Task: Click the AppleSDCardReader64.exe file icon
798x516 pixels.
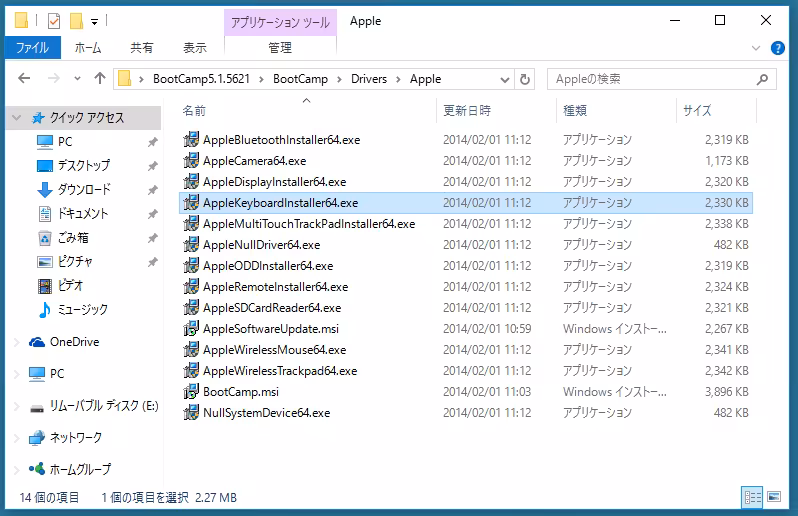Action: point(191,308)
